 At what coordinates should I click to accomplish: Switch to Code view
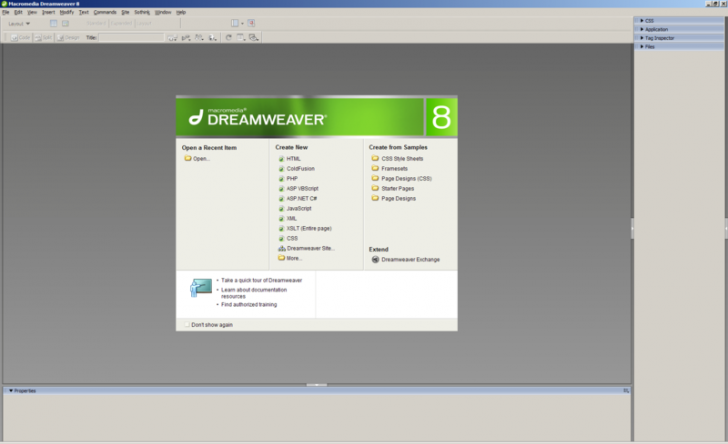(x=20, y=38)
